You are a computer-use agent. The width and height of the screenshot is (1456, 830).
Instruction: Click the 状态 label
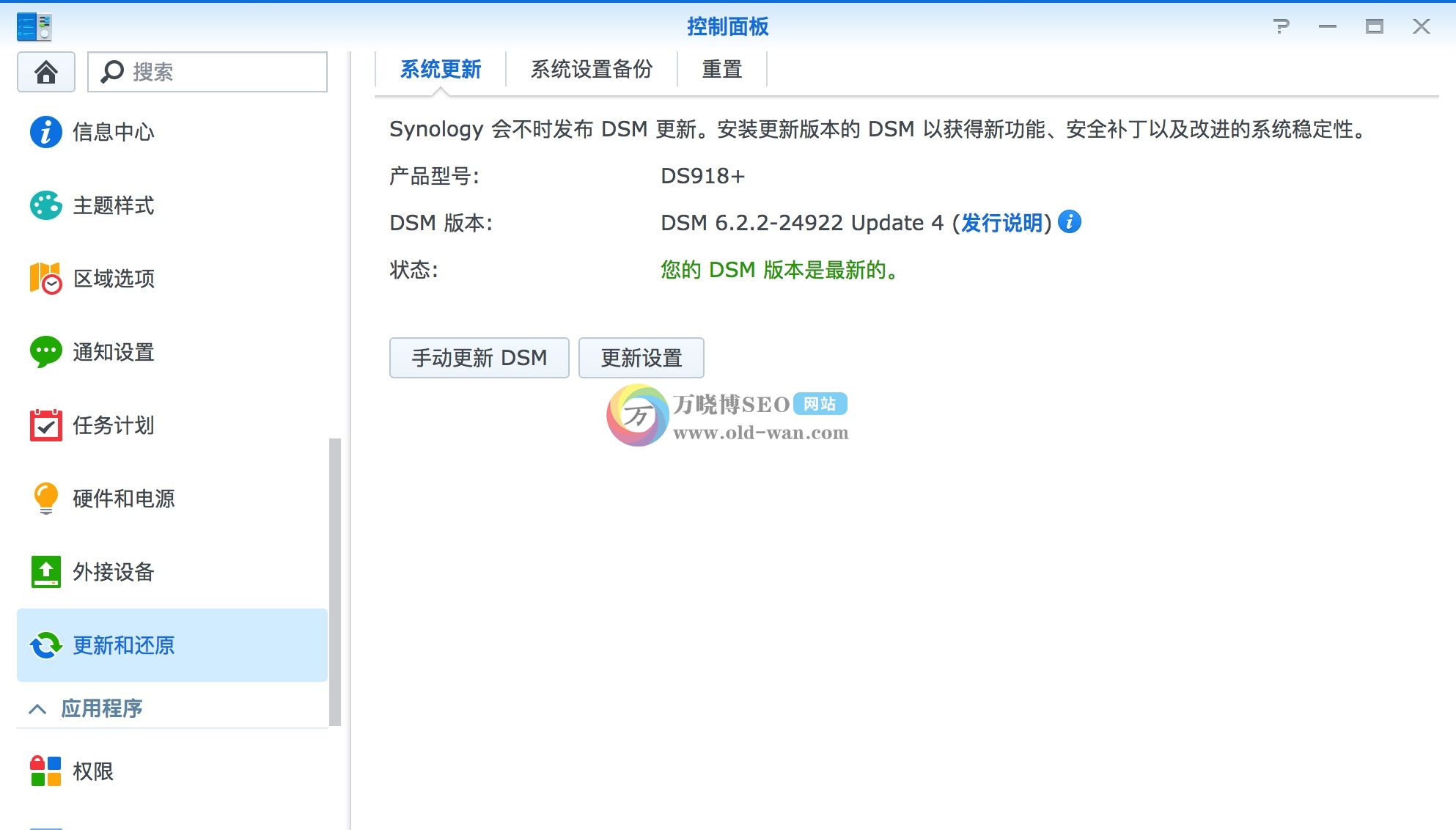[x=413, y=270]
